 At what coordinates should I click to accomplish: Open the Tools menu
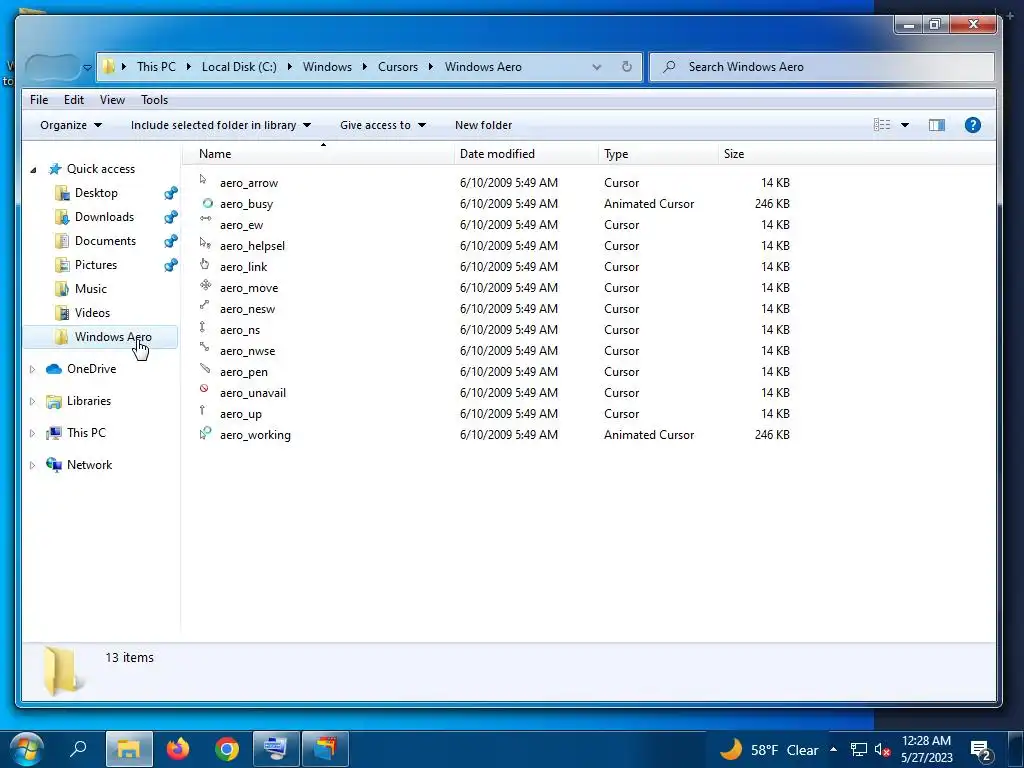[155, 100]
